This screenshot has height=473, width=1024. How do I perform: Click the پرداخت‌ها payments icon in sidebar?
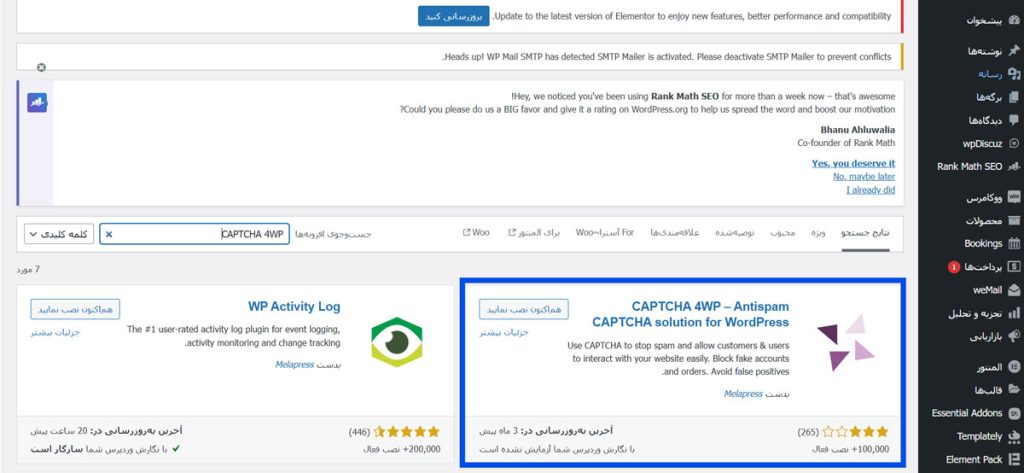(x=1014, y=267)
